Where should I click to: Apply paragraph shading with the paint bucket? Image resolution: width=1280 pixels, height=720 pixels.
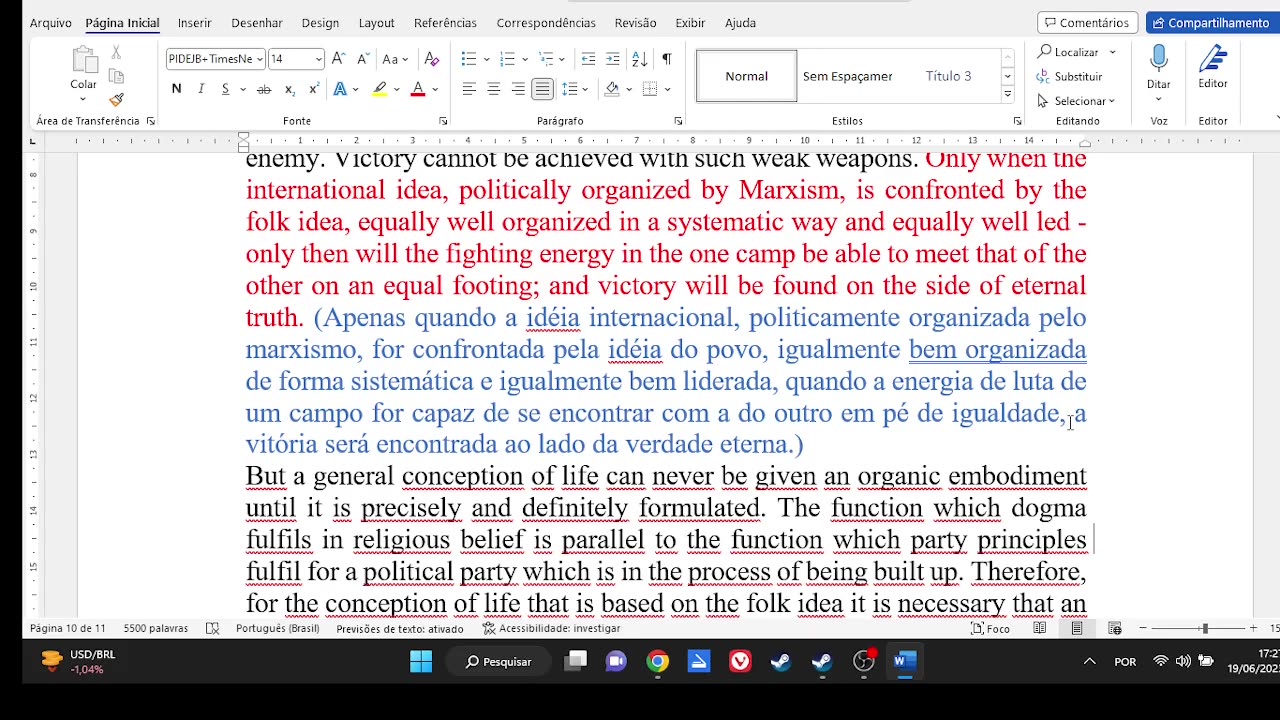(612, 89)
